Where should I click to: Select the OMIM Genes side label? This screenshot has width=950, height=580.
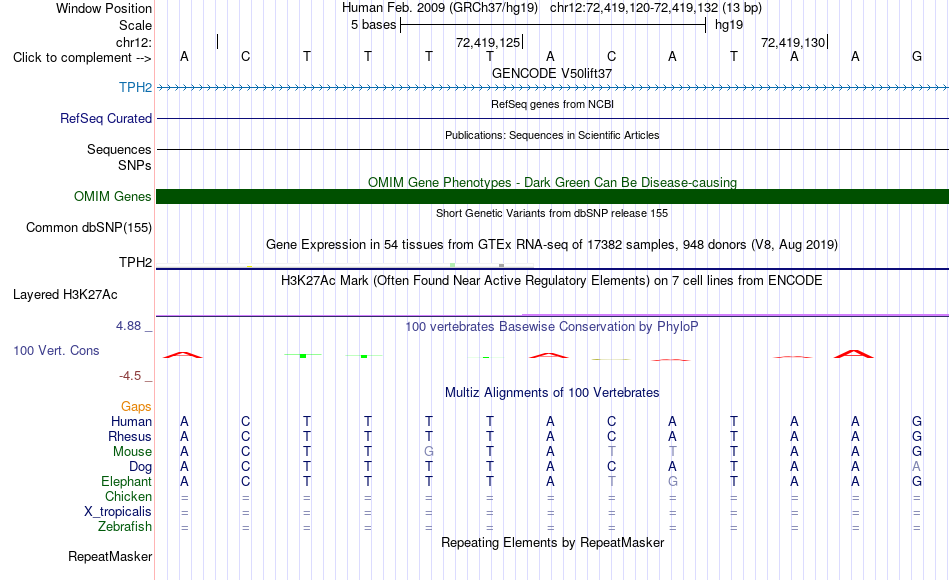point(112,196)
